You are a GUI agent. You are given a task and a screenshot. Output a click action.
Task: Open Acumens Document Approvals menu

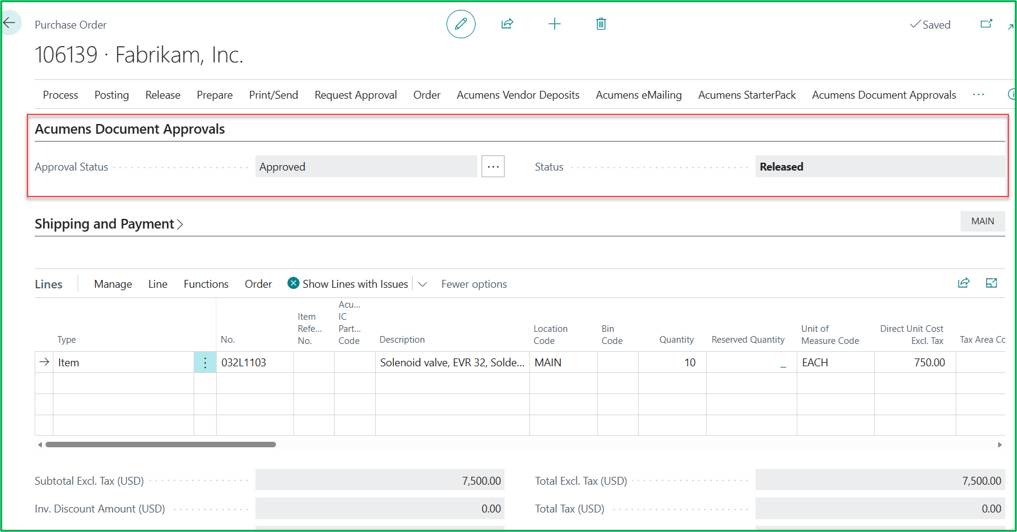pos(884,95)
